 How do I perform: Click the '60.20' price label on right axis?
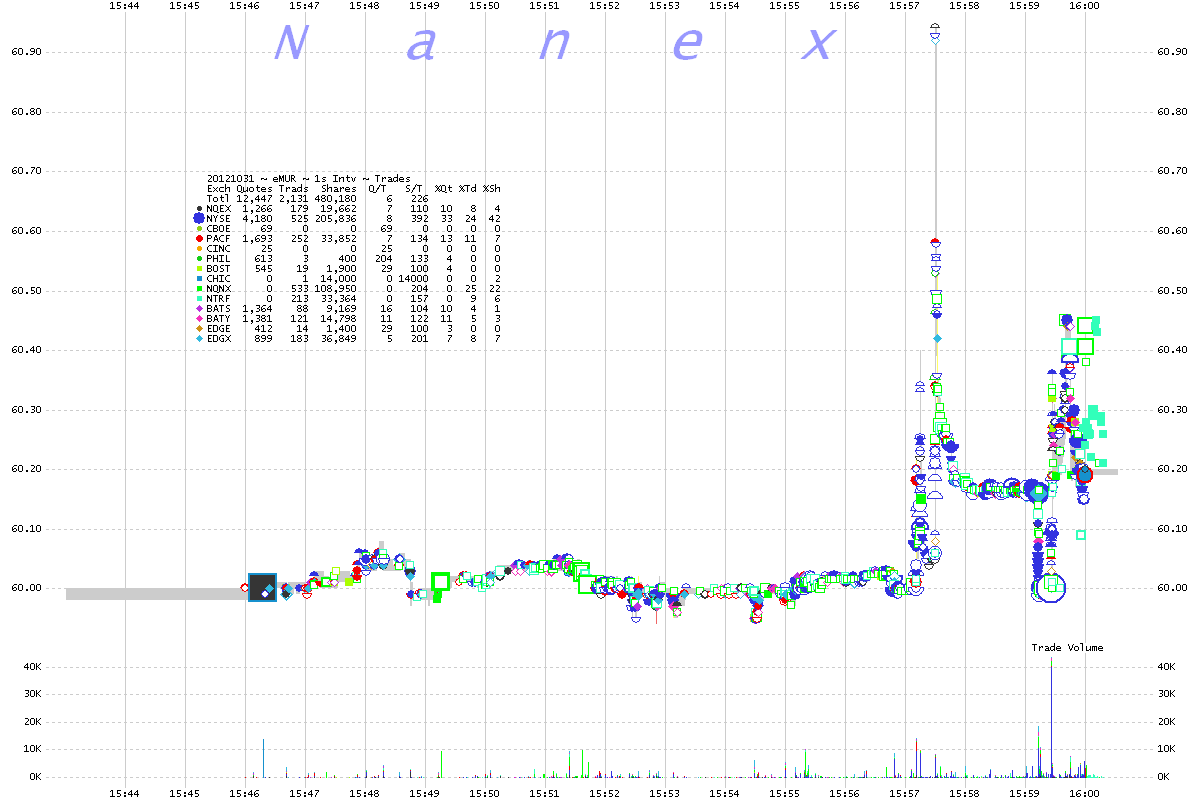[1172, 469]
